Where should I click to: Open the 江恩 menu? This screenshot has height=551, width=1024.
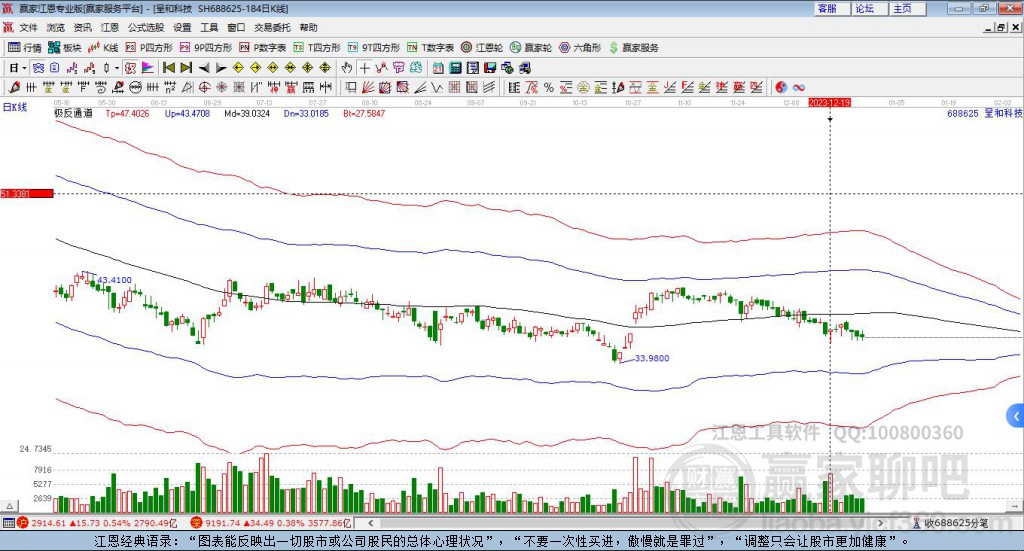[x=110, y=27]
